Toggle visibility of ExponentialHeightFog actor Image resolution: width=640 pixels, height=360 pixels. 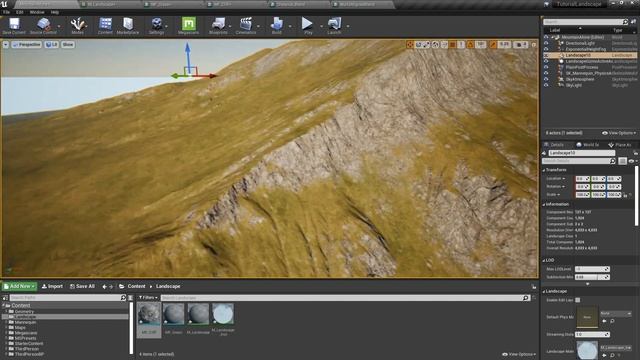coord(546,49)
